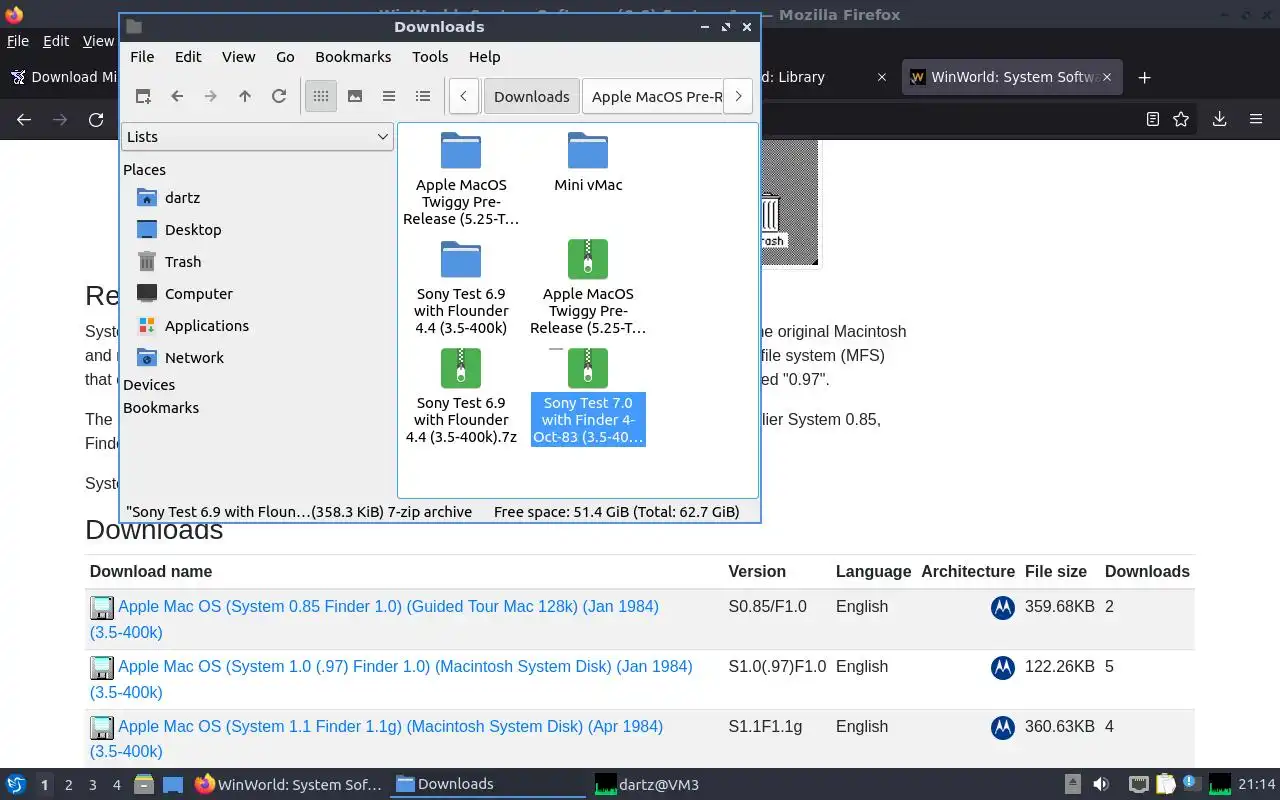Go to parent folder in file manager
This screenshot has width=1280, height=800.
(245, 96)
